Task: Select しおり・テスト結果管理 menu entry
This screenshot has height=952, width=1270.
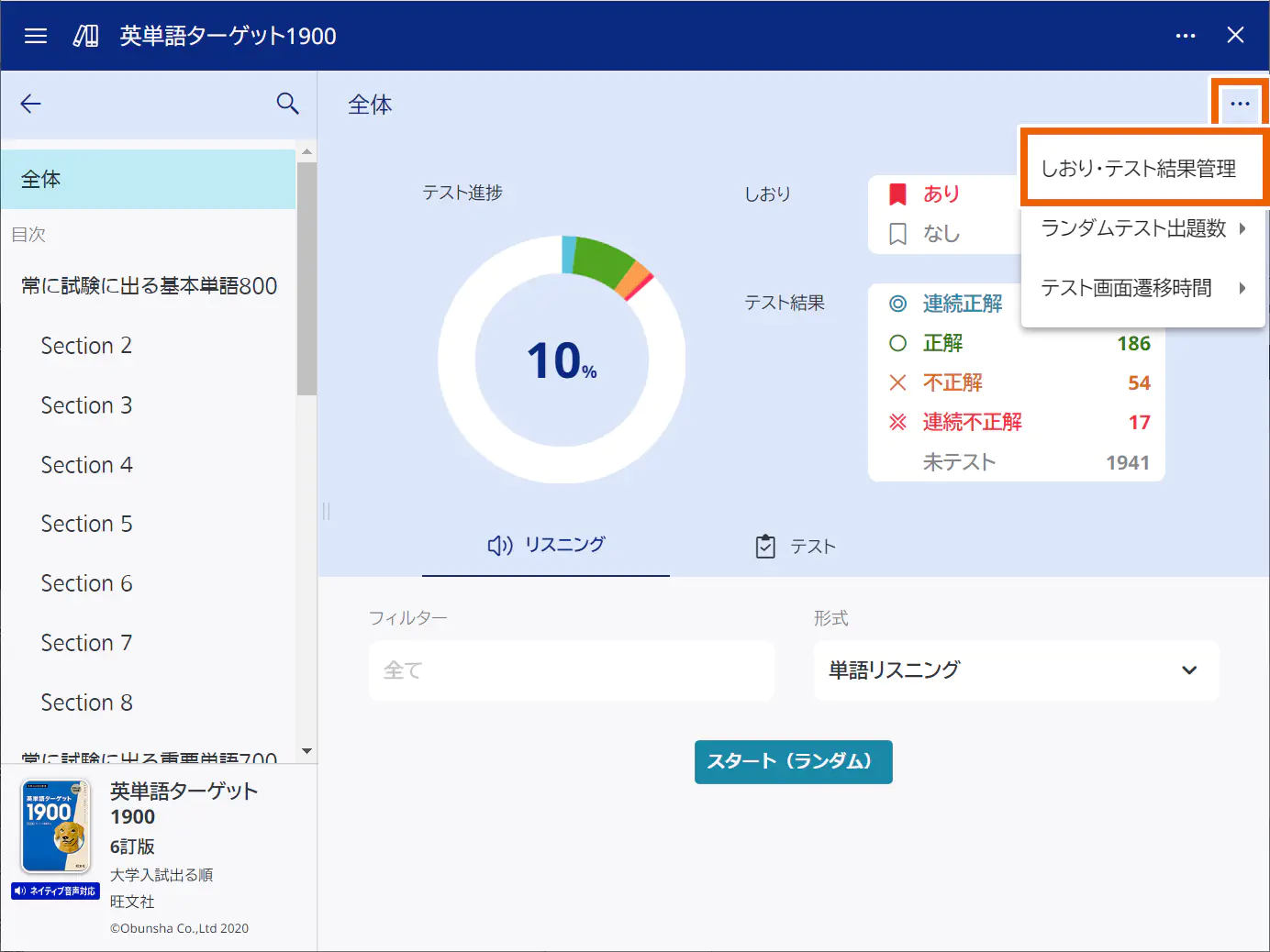Action: [1143, 168]
